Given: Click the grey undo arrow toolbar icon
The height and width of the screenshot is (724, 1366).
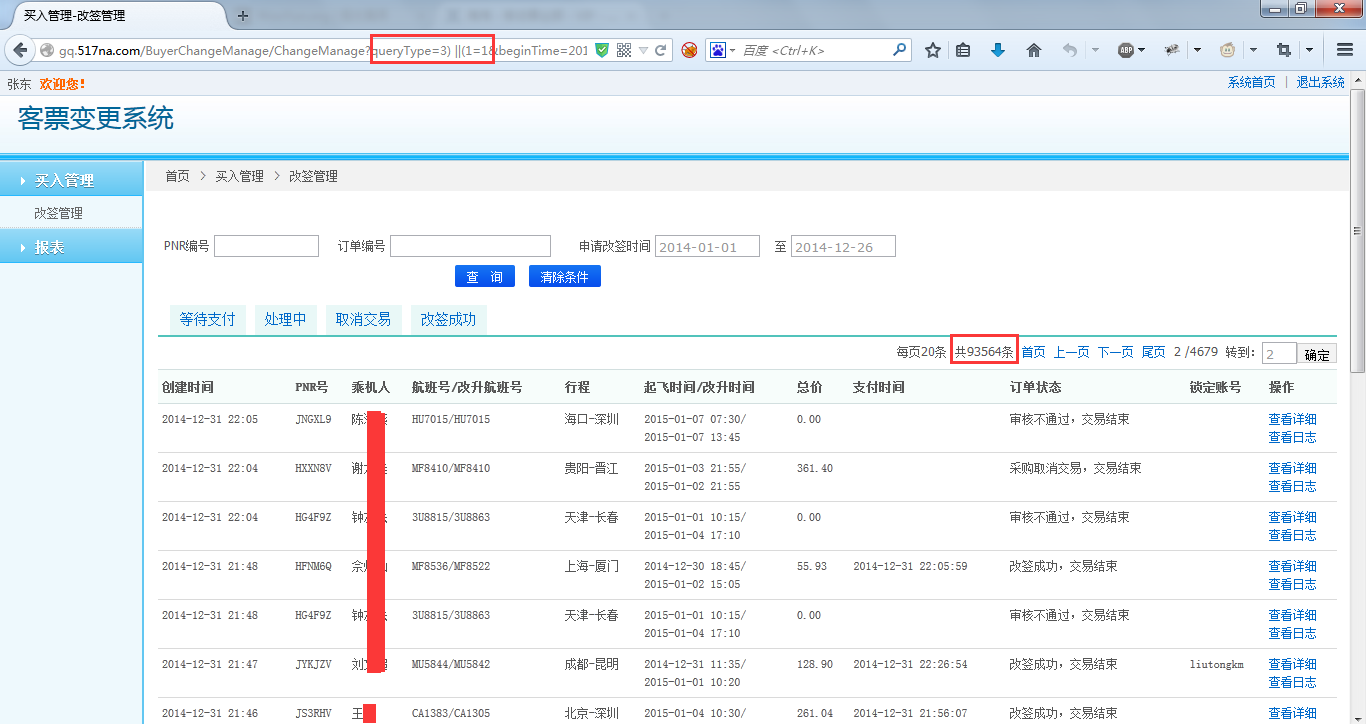Looking at the screenshot, I should pos(1070,50).
